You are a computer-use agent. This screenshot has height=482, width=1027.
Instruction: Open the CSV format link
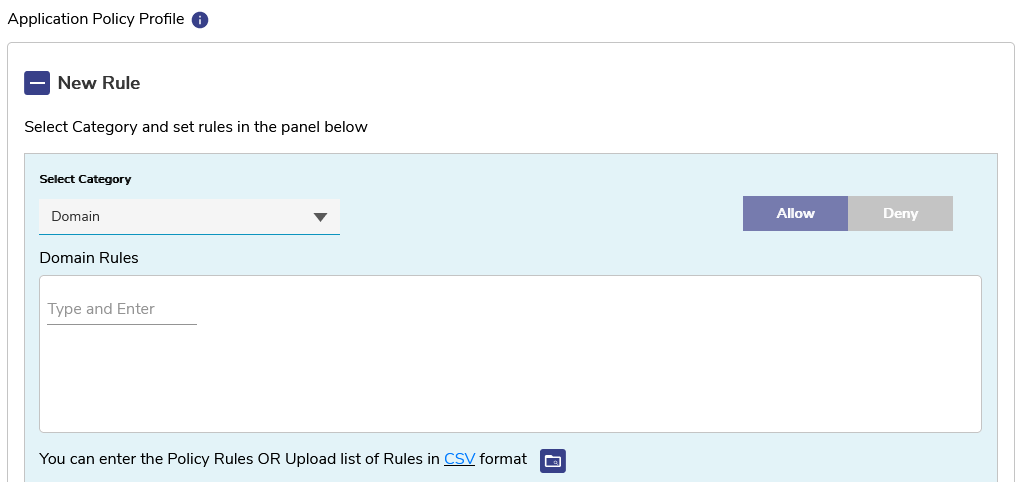pyautogui.click(x=459, y=460)
